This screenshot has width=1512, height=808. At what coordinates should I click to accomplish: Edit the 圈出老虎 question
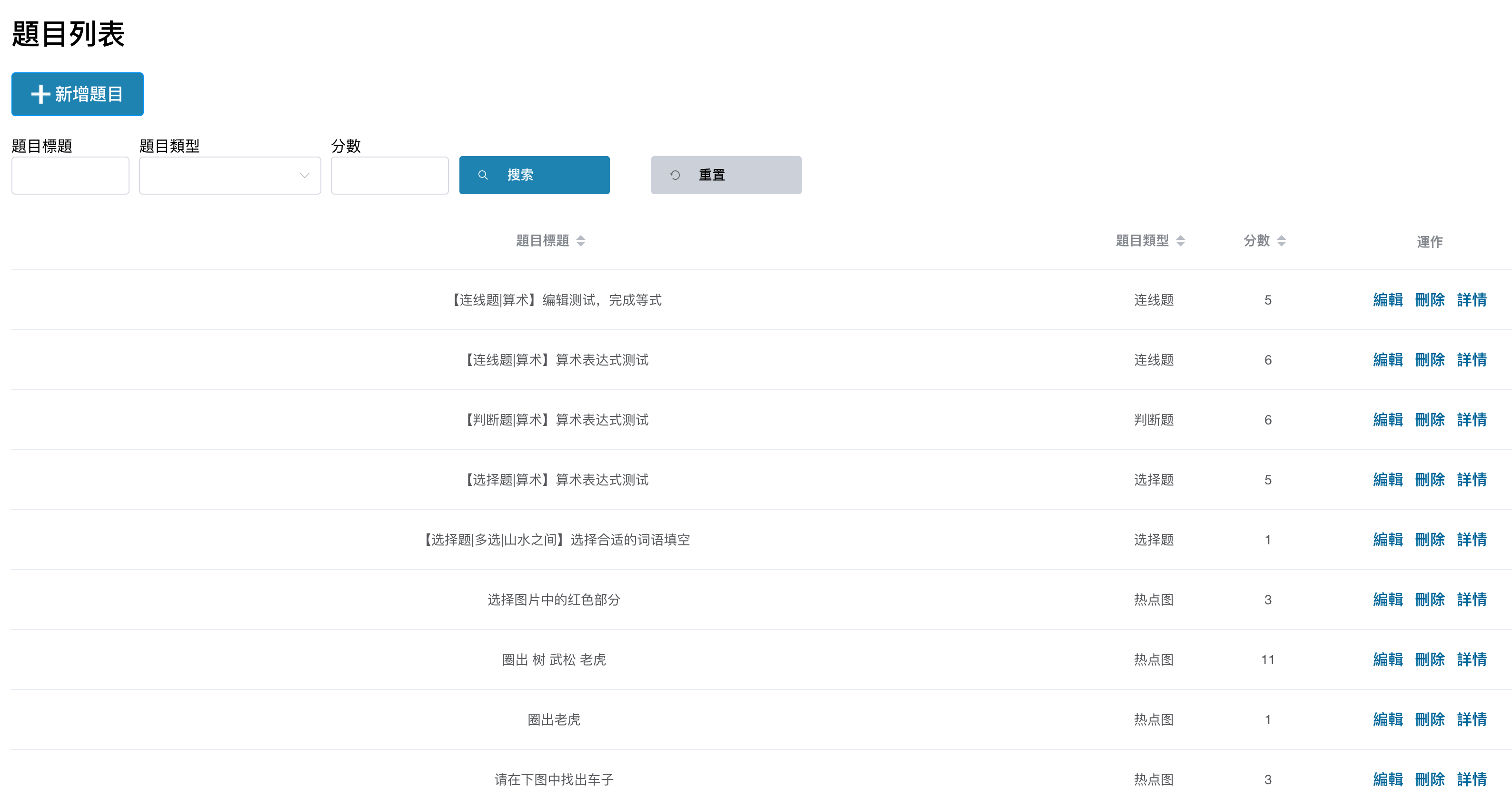point(1388,719)
